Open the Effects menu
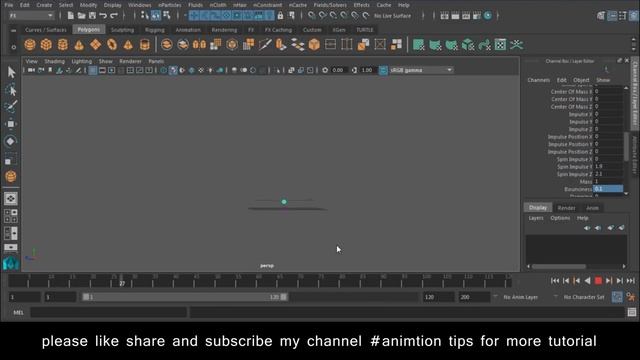 (x=361, y=5)
